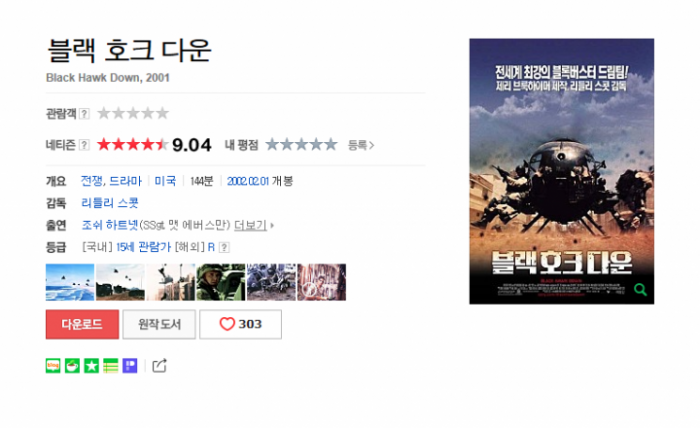
Task: Open the 전쟁 genre link
Action: click(x=92, y=181)
